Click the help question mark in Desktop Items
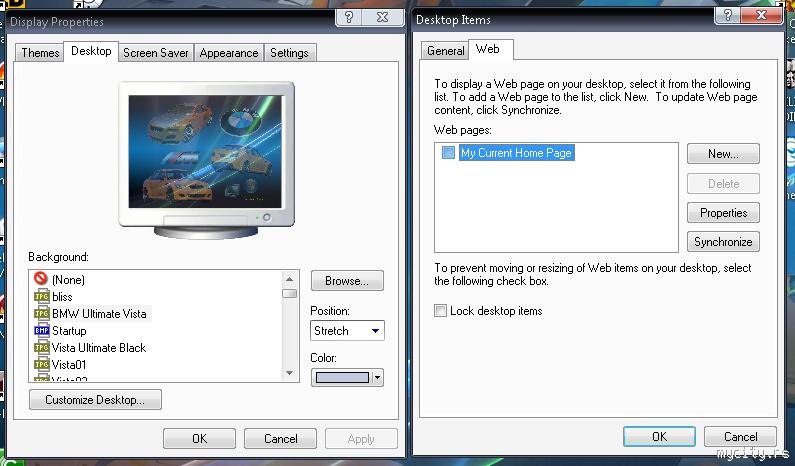 (728, 15)
